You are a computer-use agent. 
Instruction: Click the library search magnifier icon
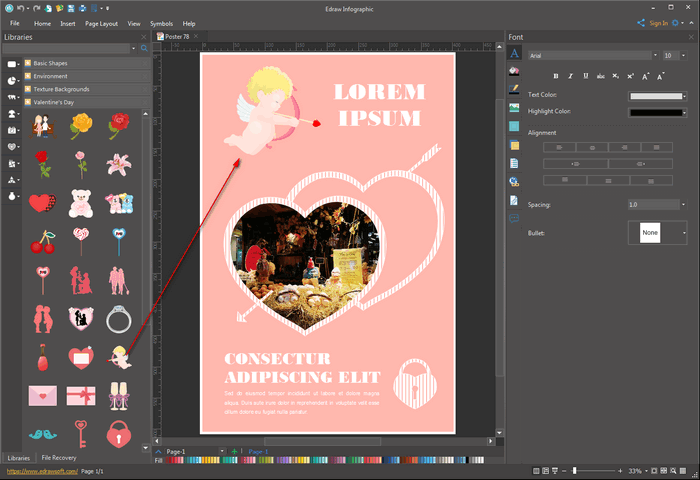click(144, 48)
